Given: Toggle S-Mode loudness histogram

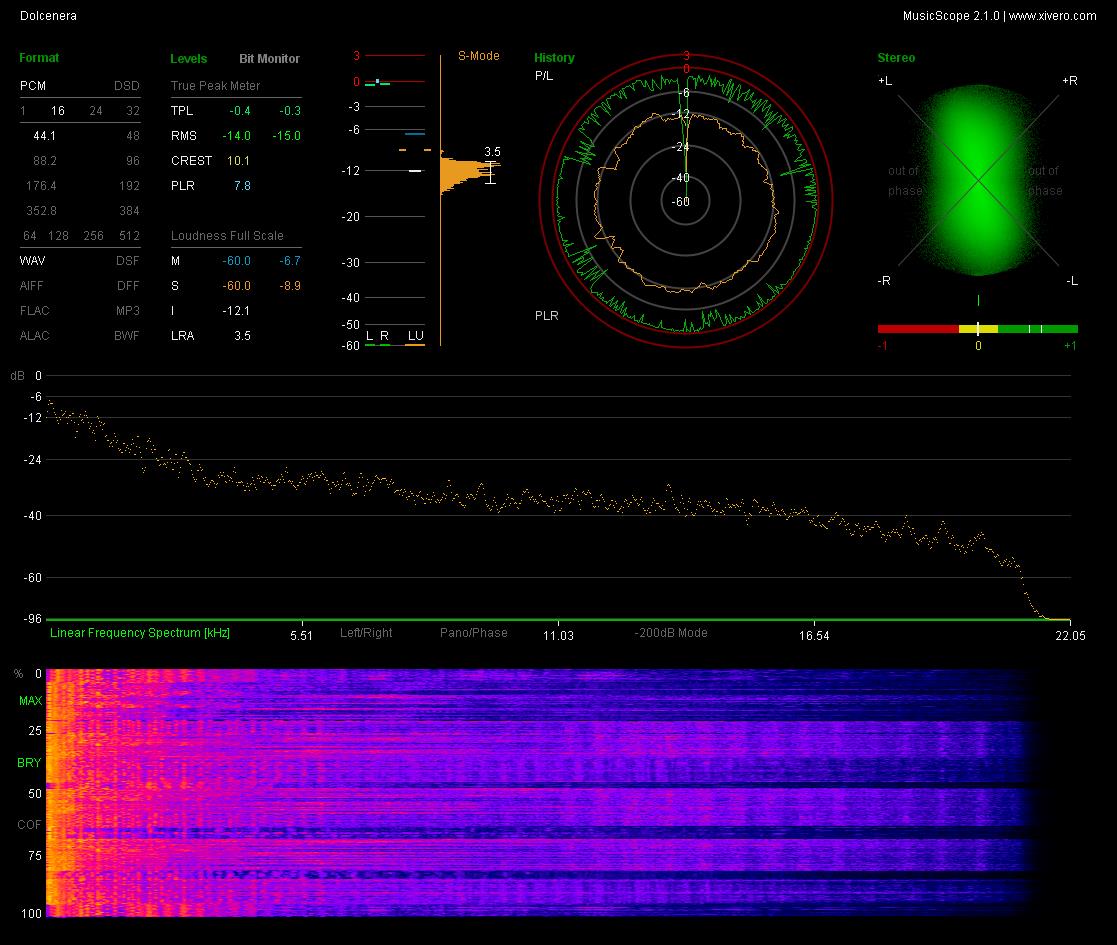Looking at the screenshot, I should coord(479,56).
